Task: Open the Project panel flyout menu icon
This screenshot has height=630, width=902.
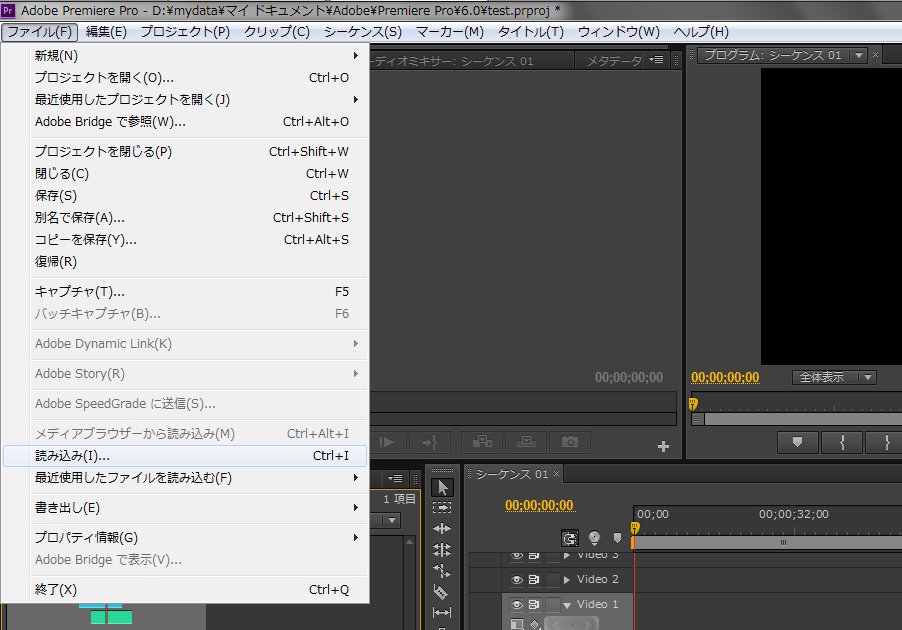Action: (x=395, y=478)
